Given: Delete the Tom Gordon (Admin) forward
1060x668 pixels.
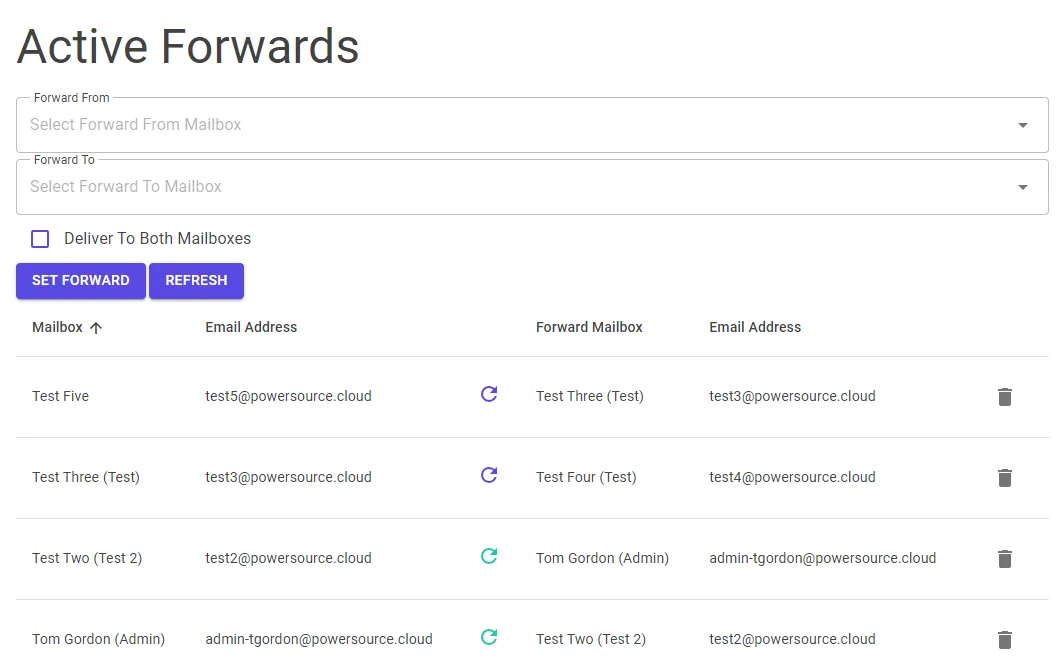Looking at the screenshot, I should [x=1005, y=640].
